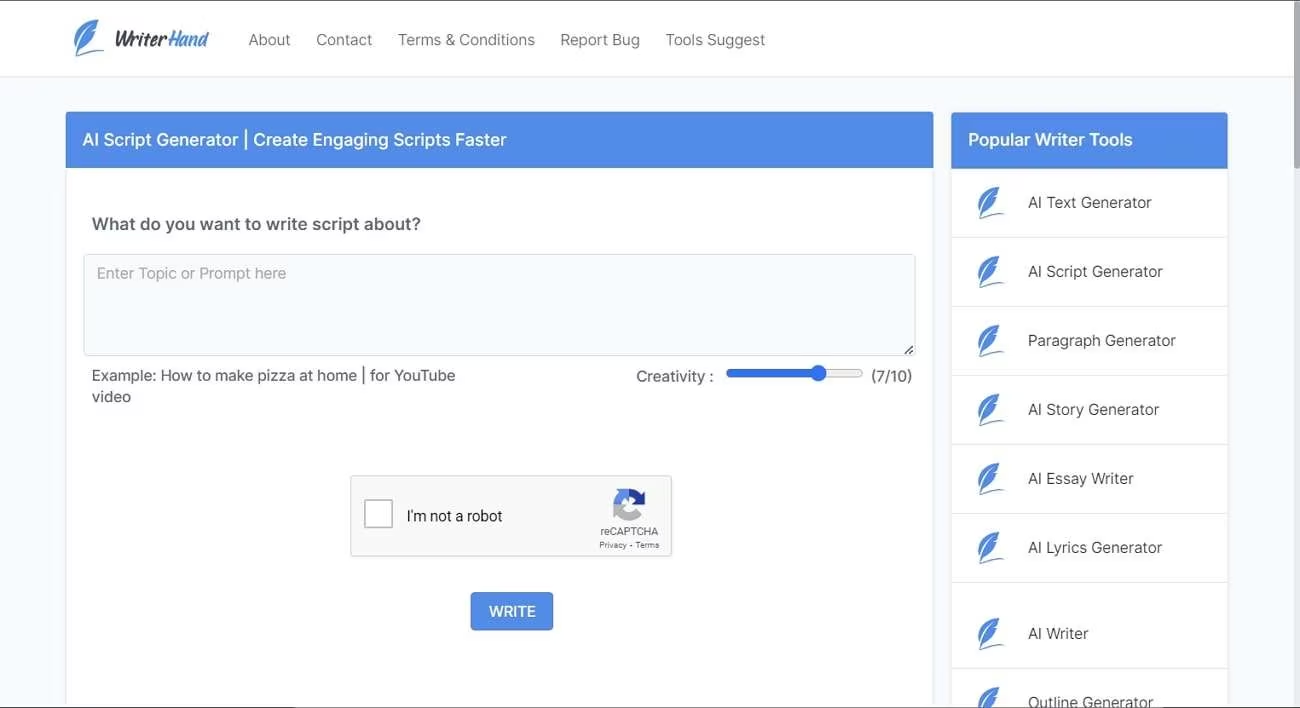Click feather icon beside Paragraph Generator
The image size is (1300, 708).
pos(989,341)
